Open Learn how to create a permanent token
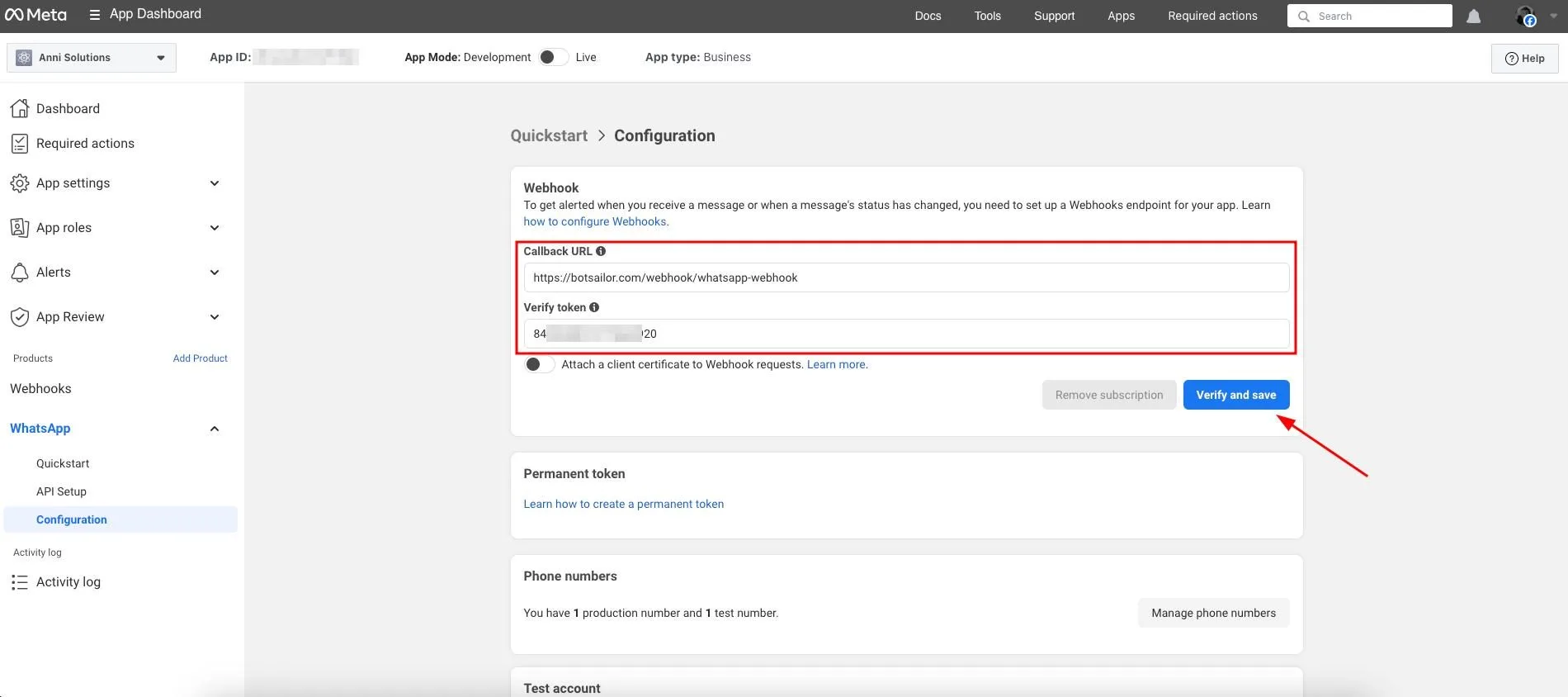Viewport: 1568px width, 697px height. [623, 504]
